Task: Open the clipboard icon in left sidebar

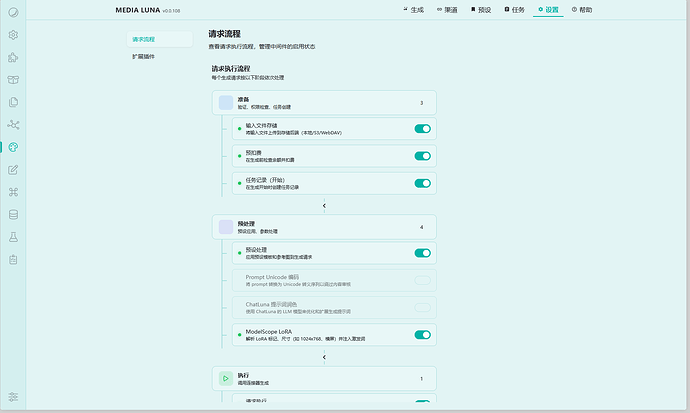Action: pyautogui.click(x=14, y=259)
